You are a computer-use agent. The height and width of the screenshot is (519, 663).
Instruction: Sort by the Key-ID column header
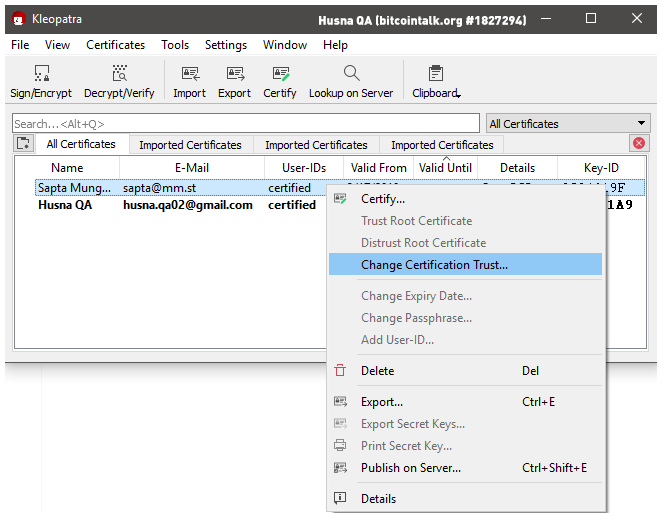coord(601,168)
